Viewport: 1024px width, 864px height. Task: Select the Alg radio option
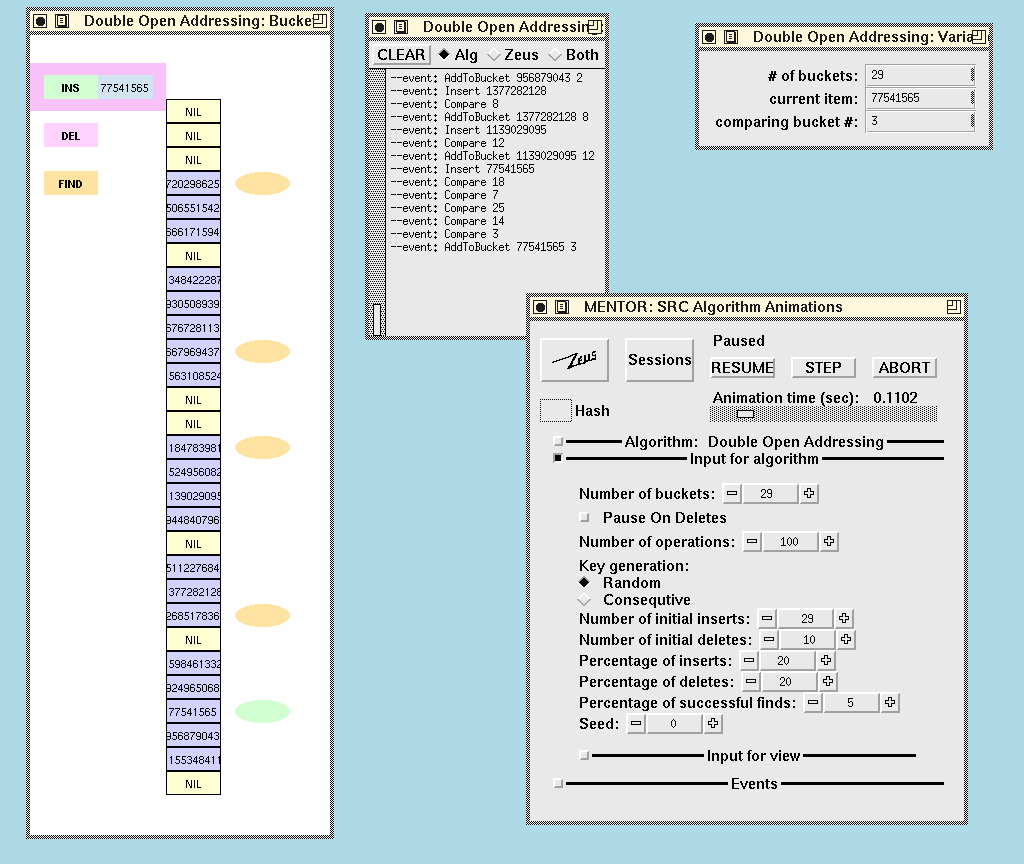coord(458,55)
